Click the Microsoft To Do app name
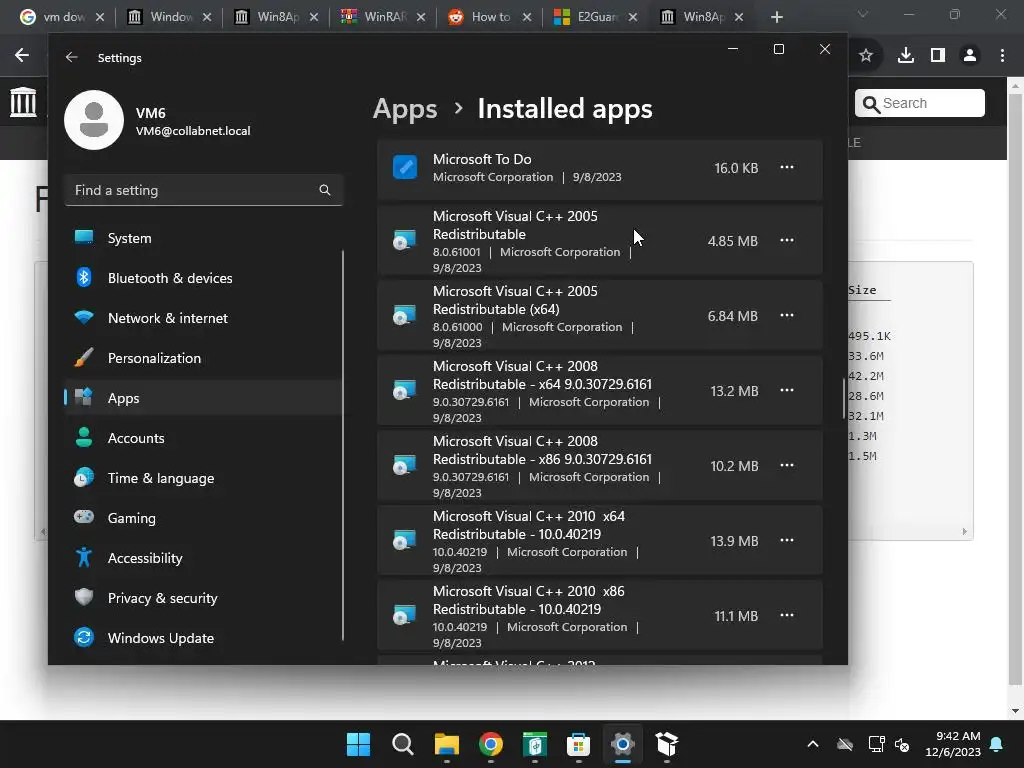The image size is (1024, 768). [x=482, y=159]
